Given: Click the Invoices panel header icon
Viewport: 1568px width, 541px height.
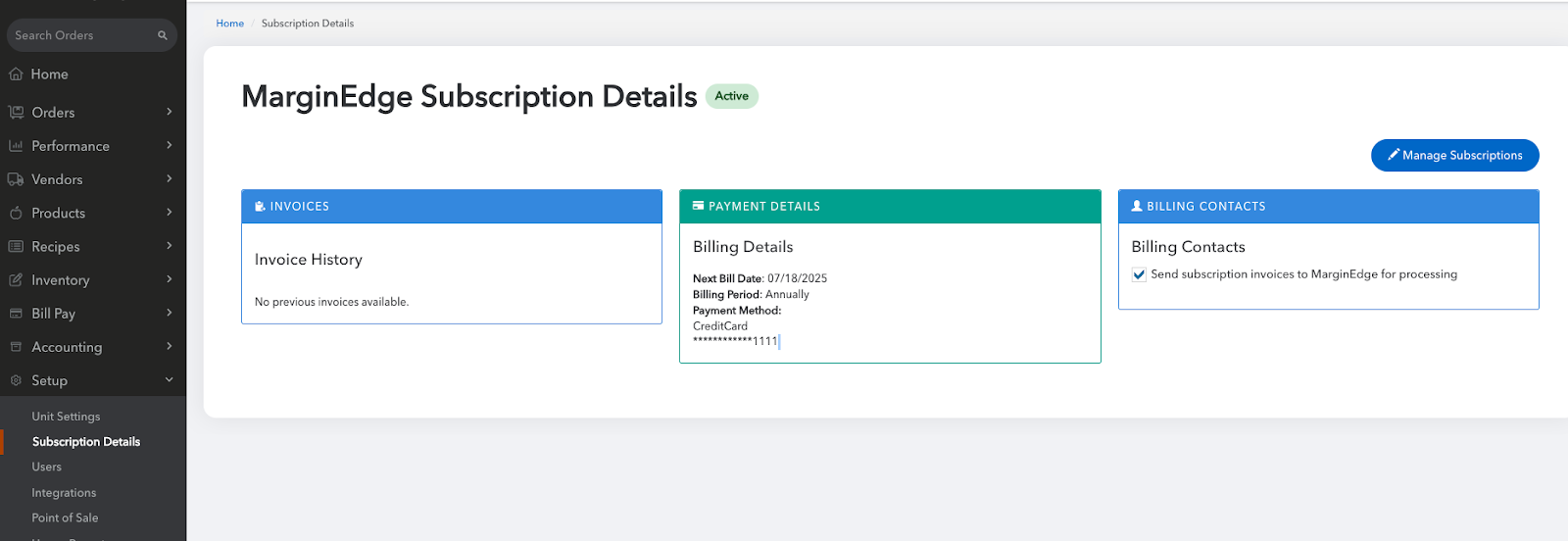Looking at the screenshot, I should tap(260, 206).
